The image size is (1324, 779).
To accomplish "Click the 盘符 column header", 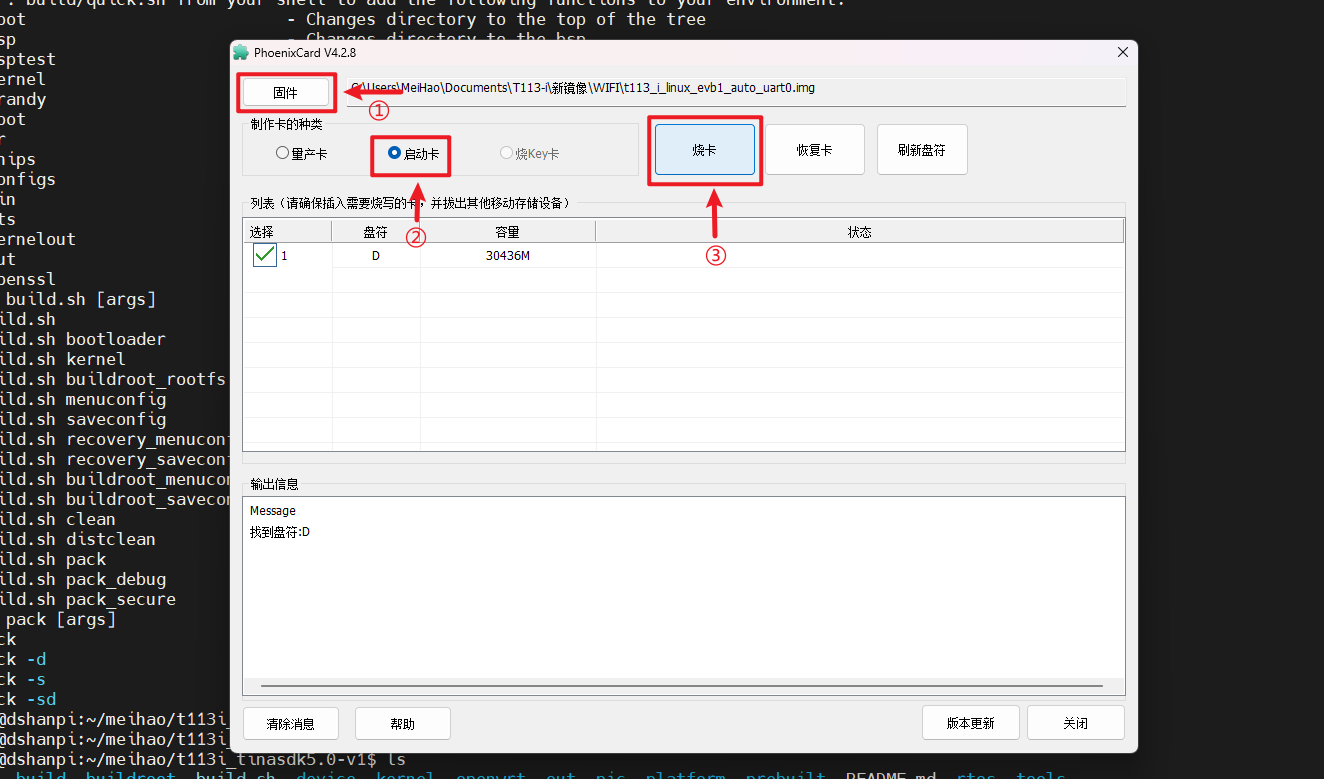I will coord(376,232).
